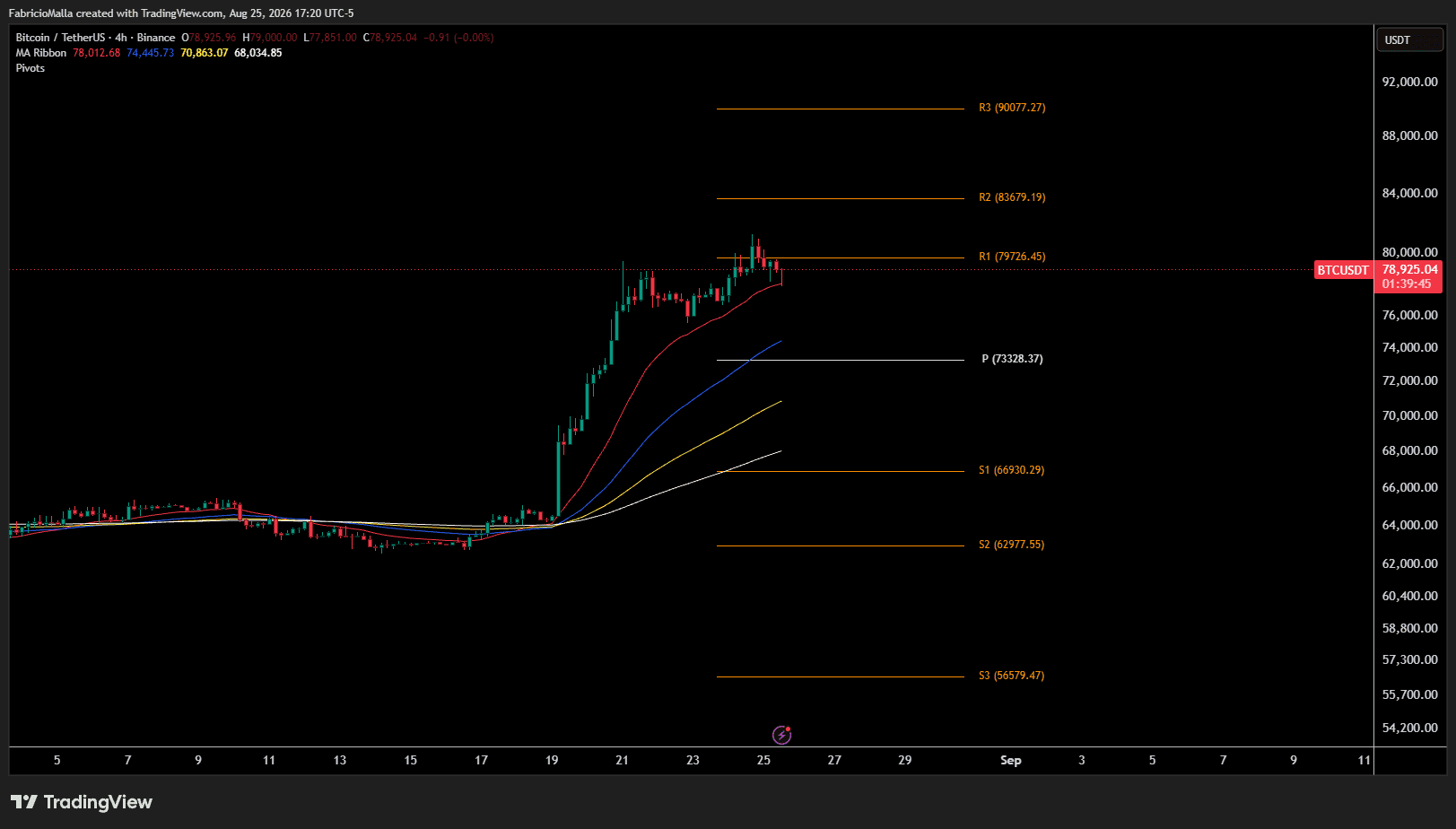Click the 80,000.00 price axis label
The height and width of the screenshot is (829, 1456).
click(1409, 252)
